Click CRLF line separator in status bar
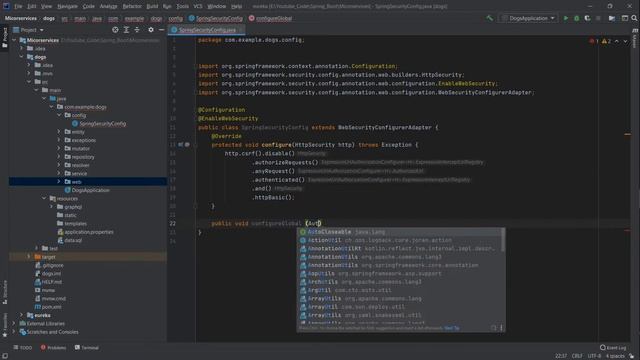Image resolution: width=640 pixels, height=360 pixels. point(577,356)
